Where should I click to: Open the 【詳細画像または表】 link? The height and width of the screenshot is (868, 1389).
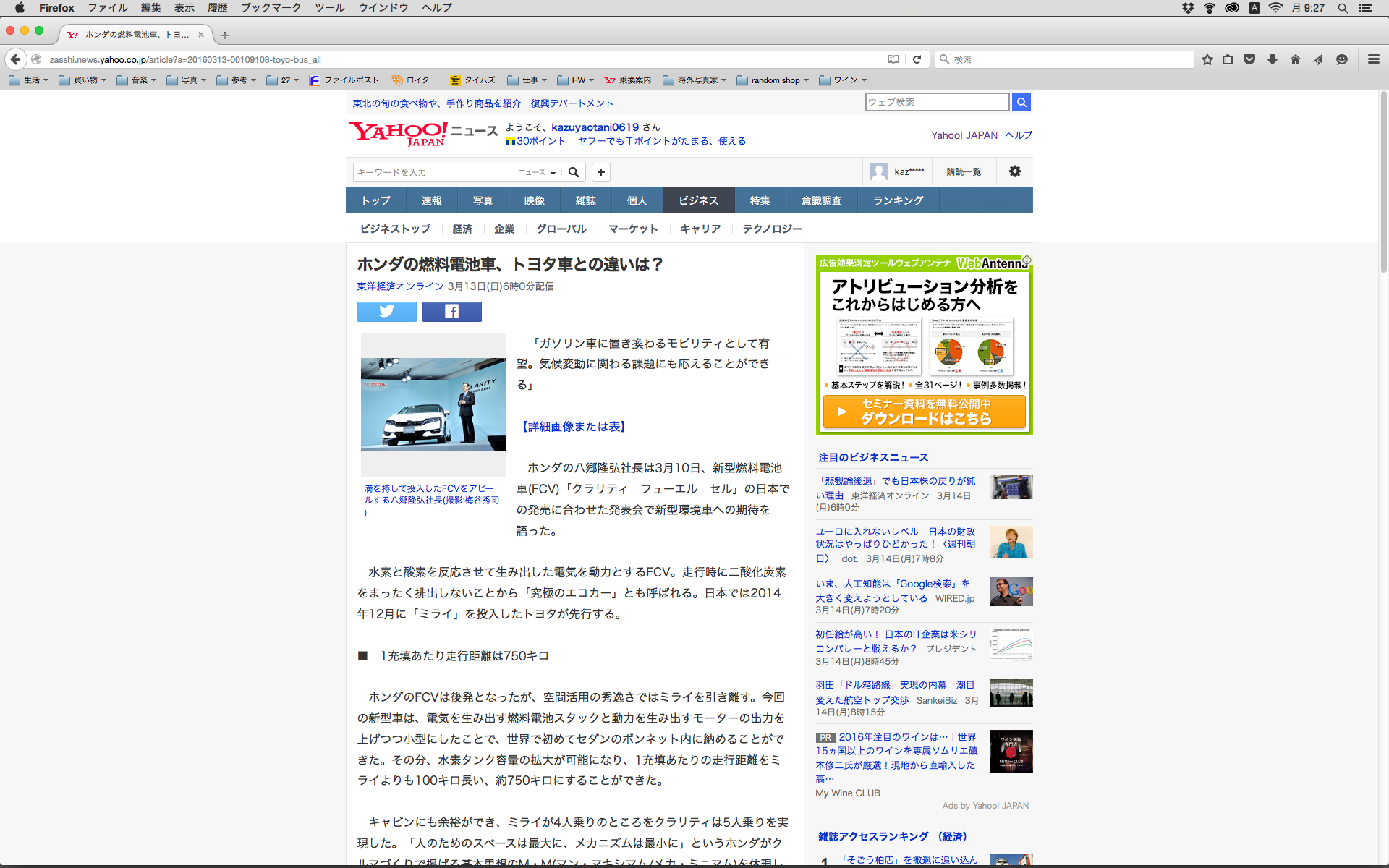573,427
